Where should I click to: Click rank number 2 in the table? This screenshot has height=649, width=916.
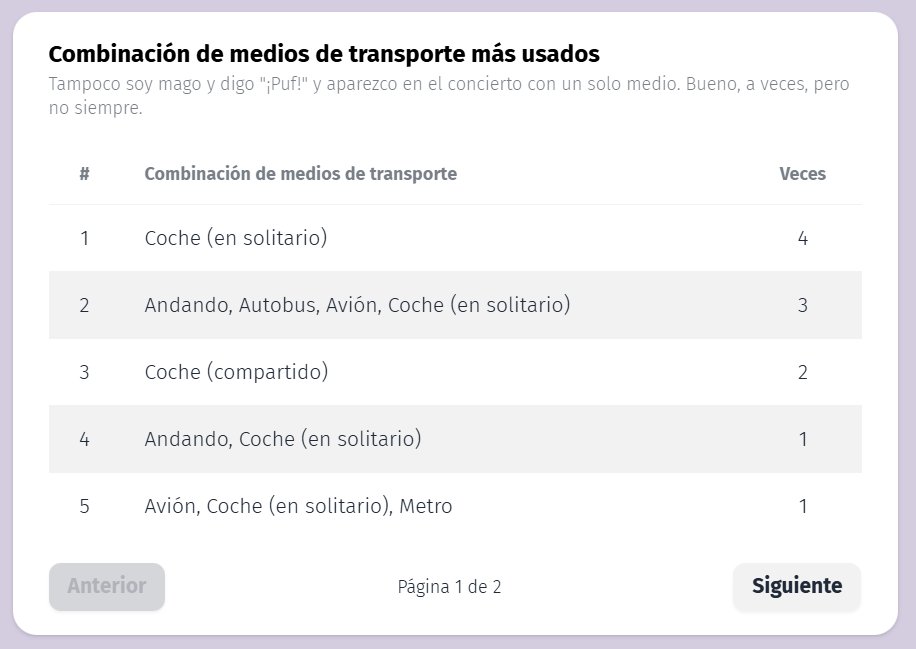coord(84,305)
